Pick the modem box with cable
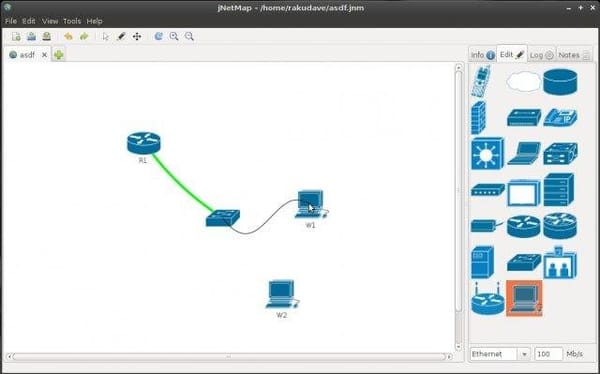This screenshot has width=600, height=374. [486, 226]
